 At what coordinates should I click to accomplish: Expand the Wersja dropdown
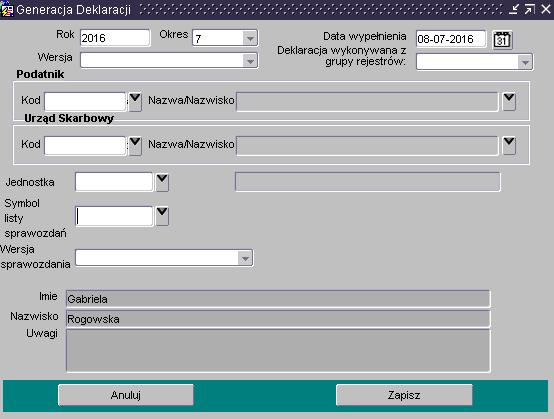pyautogui.click(x=250, y=61)
